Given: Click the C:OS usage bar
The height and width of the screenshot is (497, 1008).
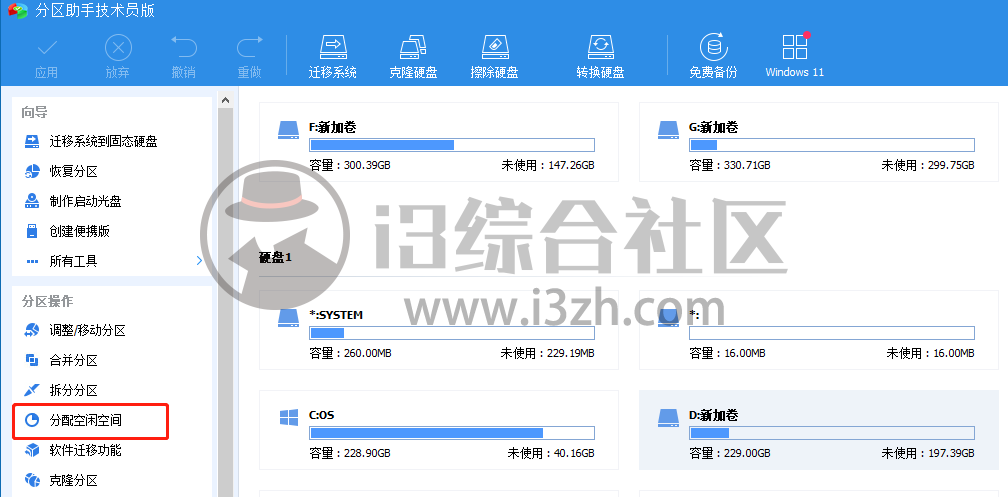Looking at the screenshot, I should click(452, 433).
